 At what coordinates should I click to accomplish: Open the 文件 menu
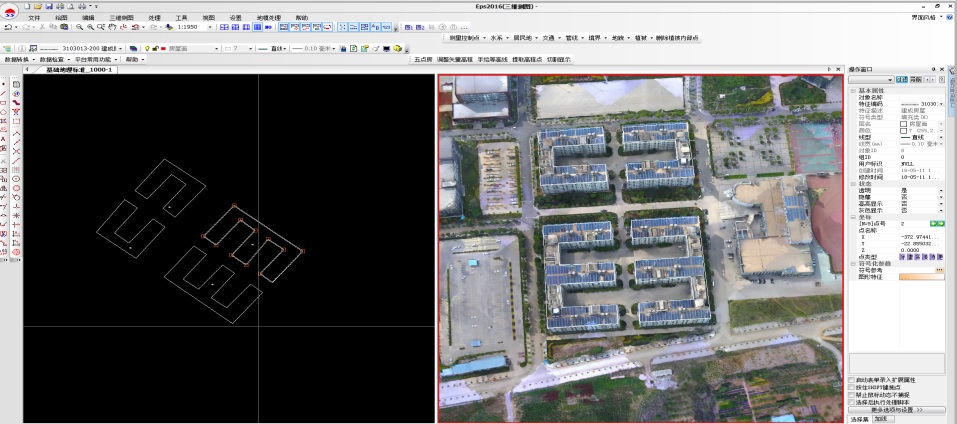(35, 17)
